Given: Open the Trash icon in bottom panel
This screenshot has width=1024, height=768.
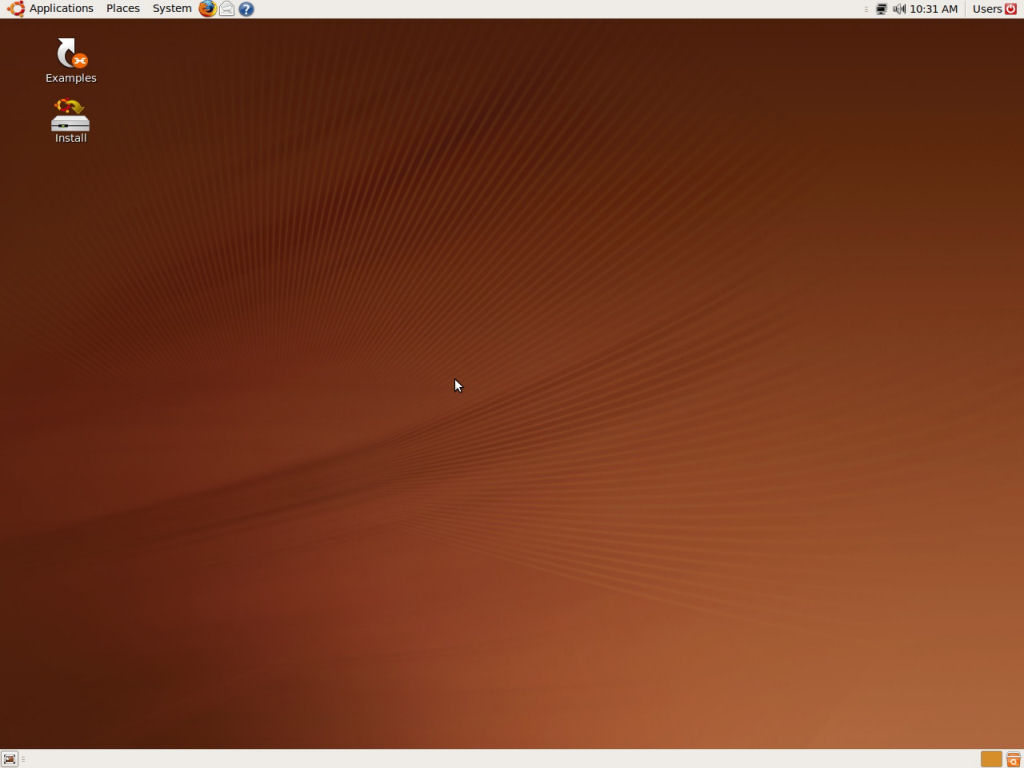Looking at the screenshot, I should [1013, 759].
